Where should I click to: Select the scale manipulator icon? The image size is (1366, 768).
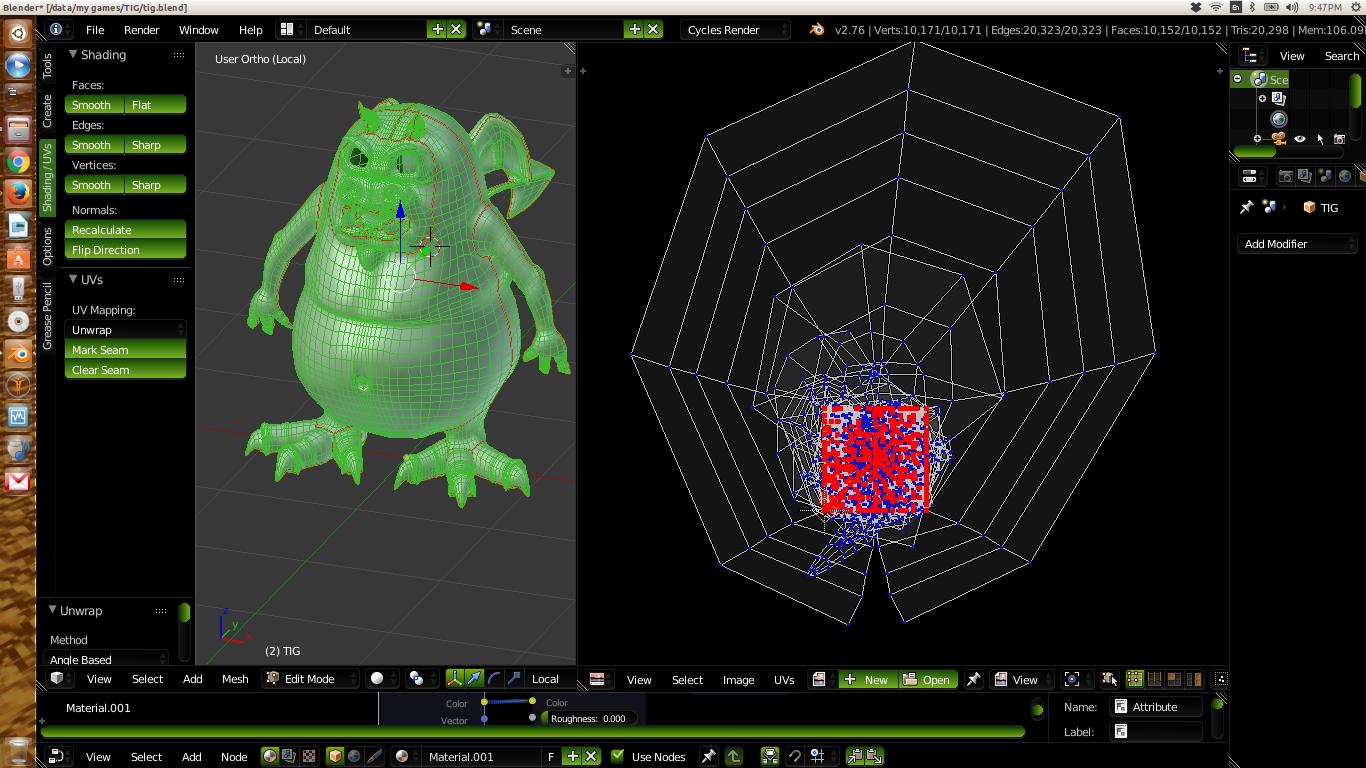[x=513, y=678]
